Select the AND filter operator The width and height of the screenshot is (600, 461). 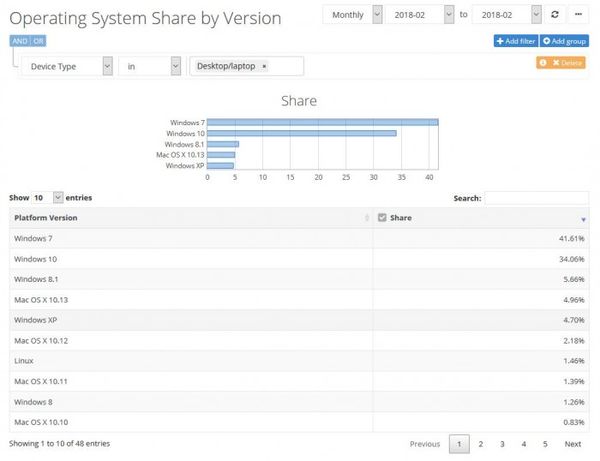tap(19, 41)
